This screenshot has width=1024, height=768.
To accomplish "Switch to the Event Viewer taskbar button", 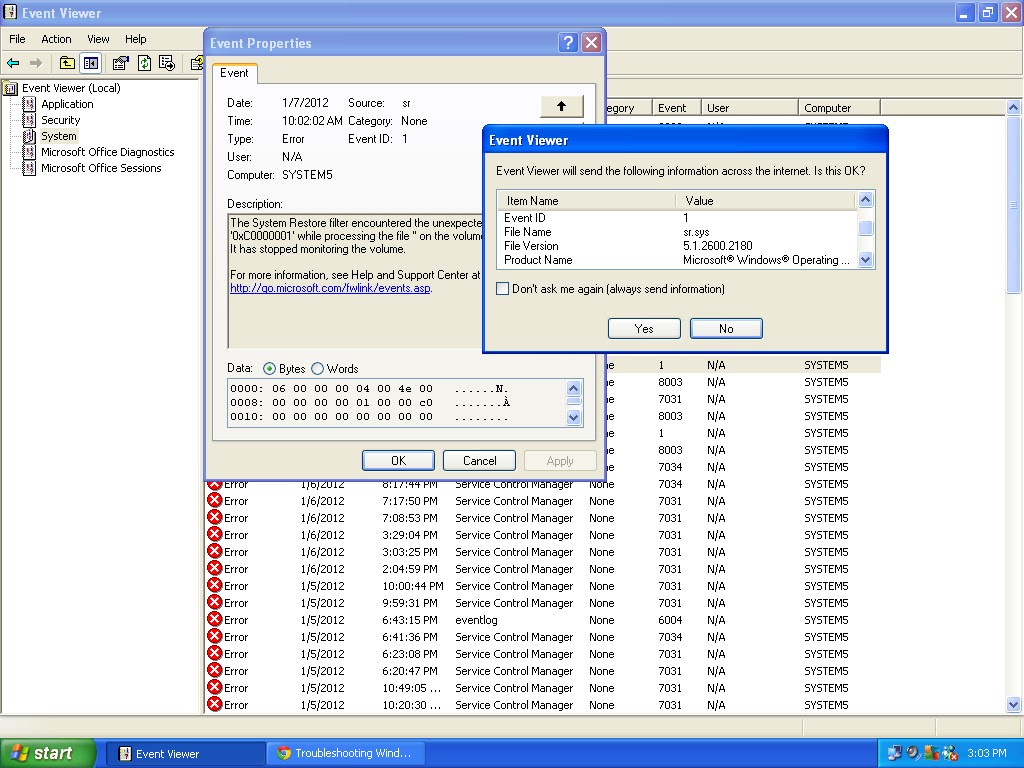I will (x=185, y=754).
